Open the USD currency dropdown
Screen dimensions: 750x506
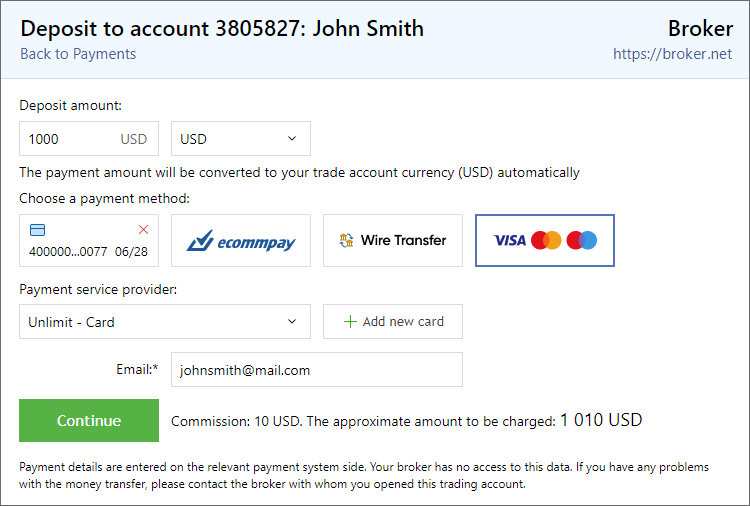click(x=240, y=139)
